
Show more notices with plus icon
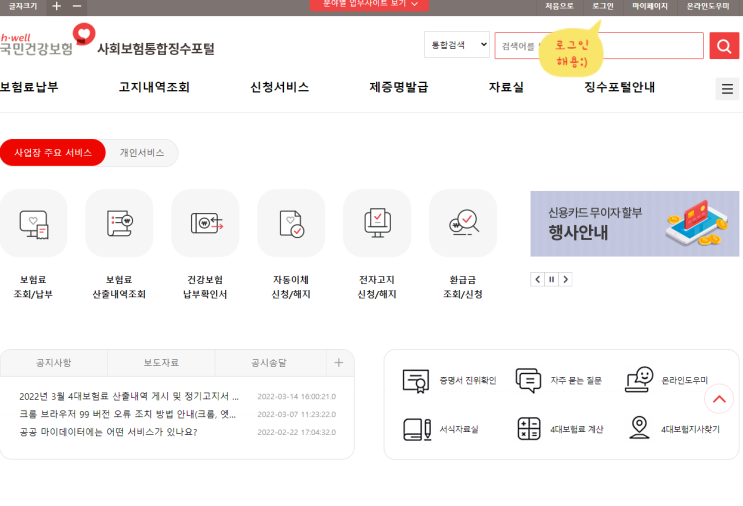coord(339,363)
